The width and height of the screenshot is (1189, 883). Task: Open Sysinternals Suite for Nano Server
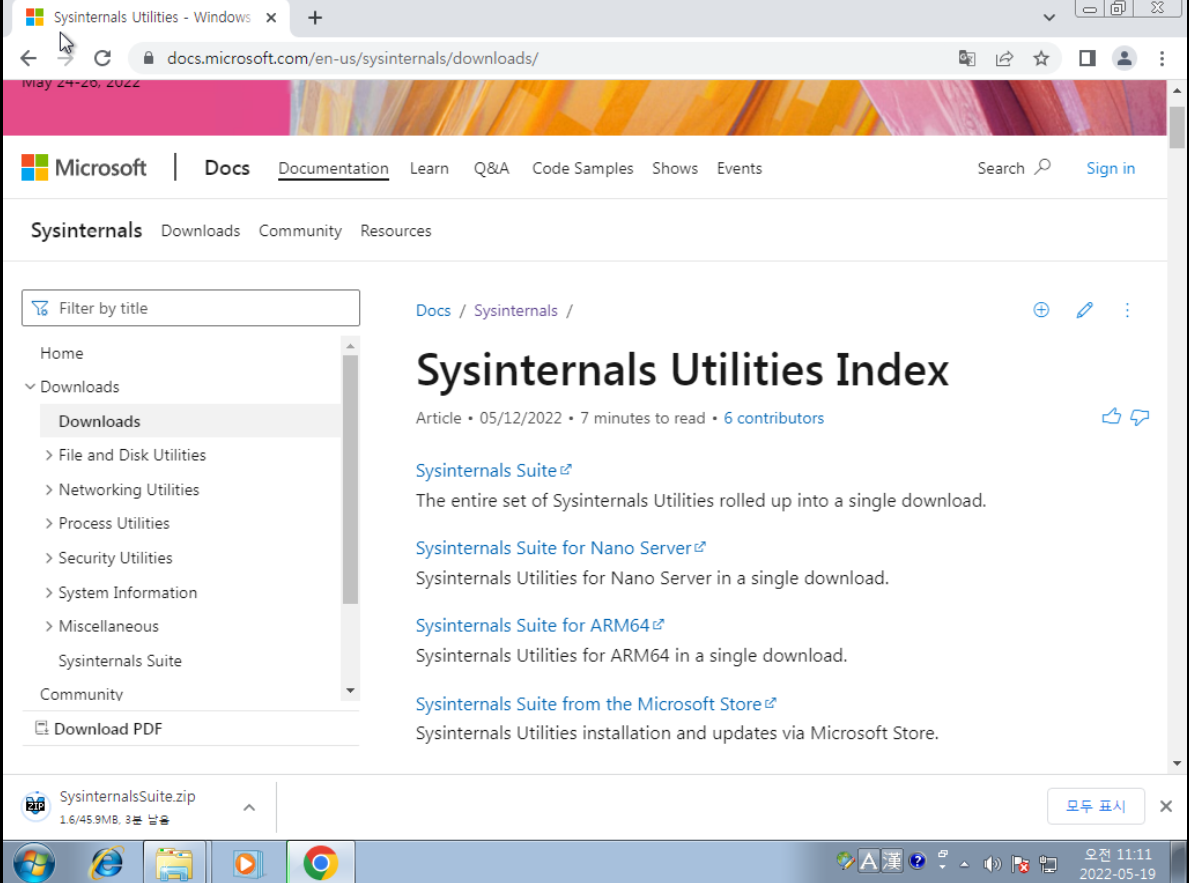[560, 548]
